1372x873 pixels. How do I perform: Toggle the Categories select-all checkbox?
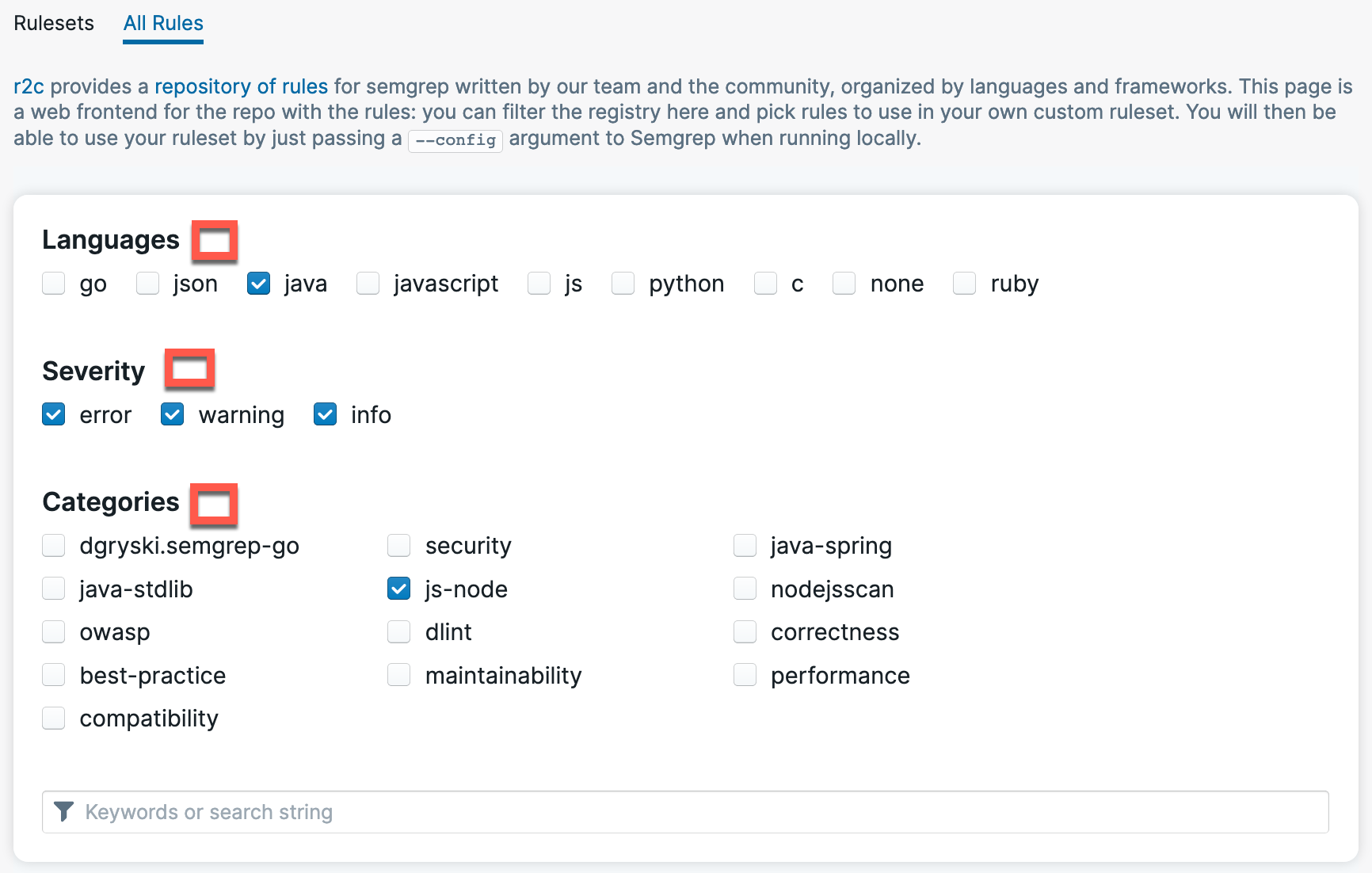(214, 504)
